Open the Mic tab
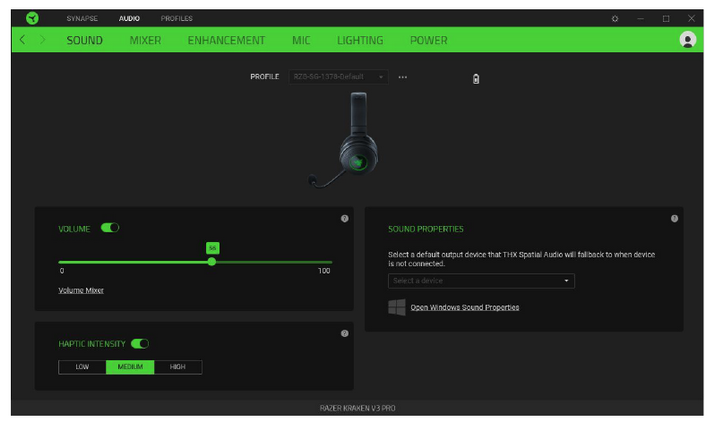This screenshot has height=422, width=711. [x=301, y=40]
